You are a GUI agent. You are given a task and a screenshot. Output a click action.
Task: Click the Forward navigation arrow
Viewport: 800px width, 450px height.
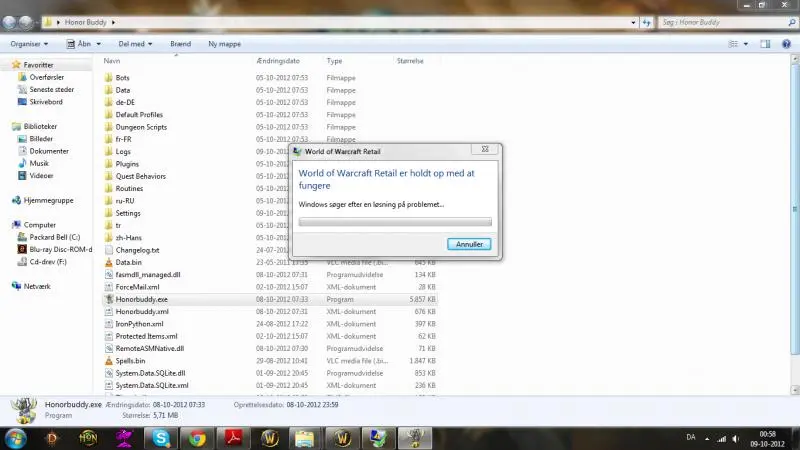click(26, 22)
